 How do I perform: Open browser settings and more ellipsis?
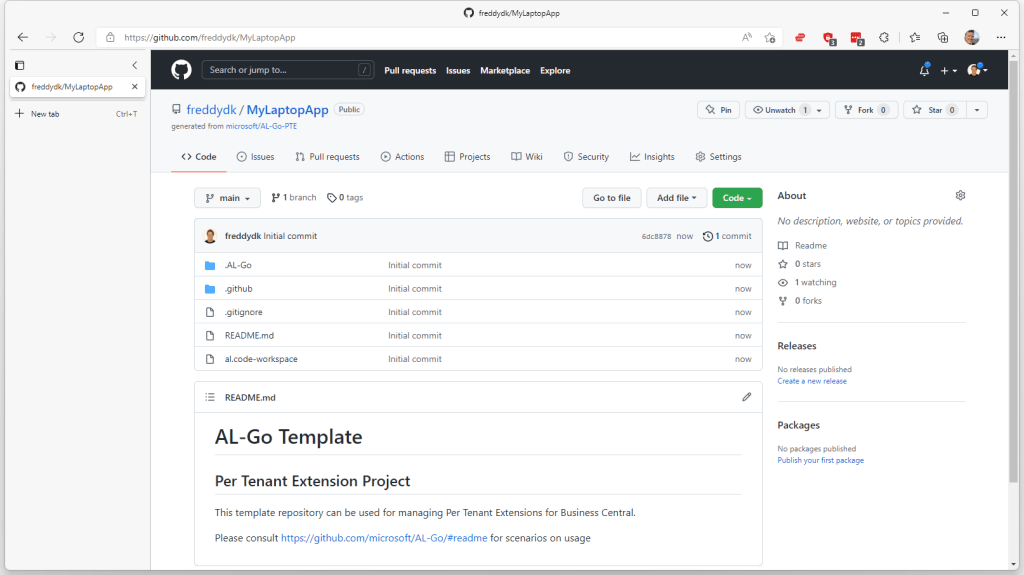click(x=1001, y=37)
